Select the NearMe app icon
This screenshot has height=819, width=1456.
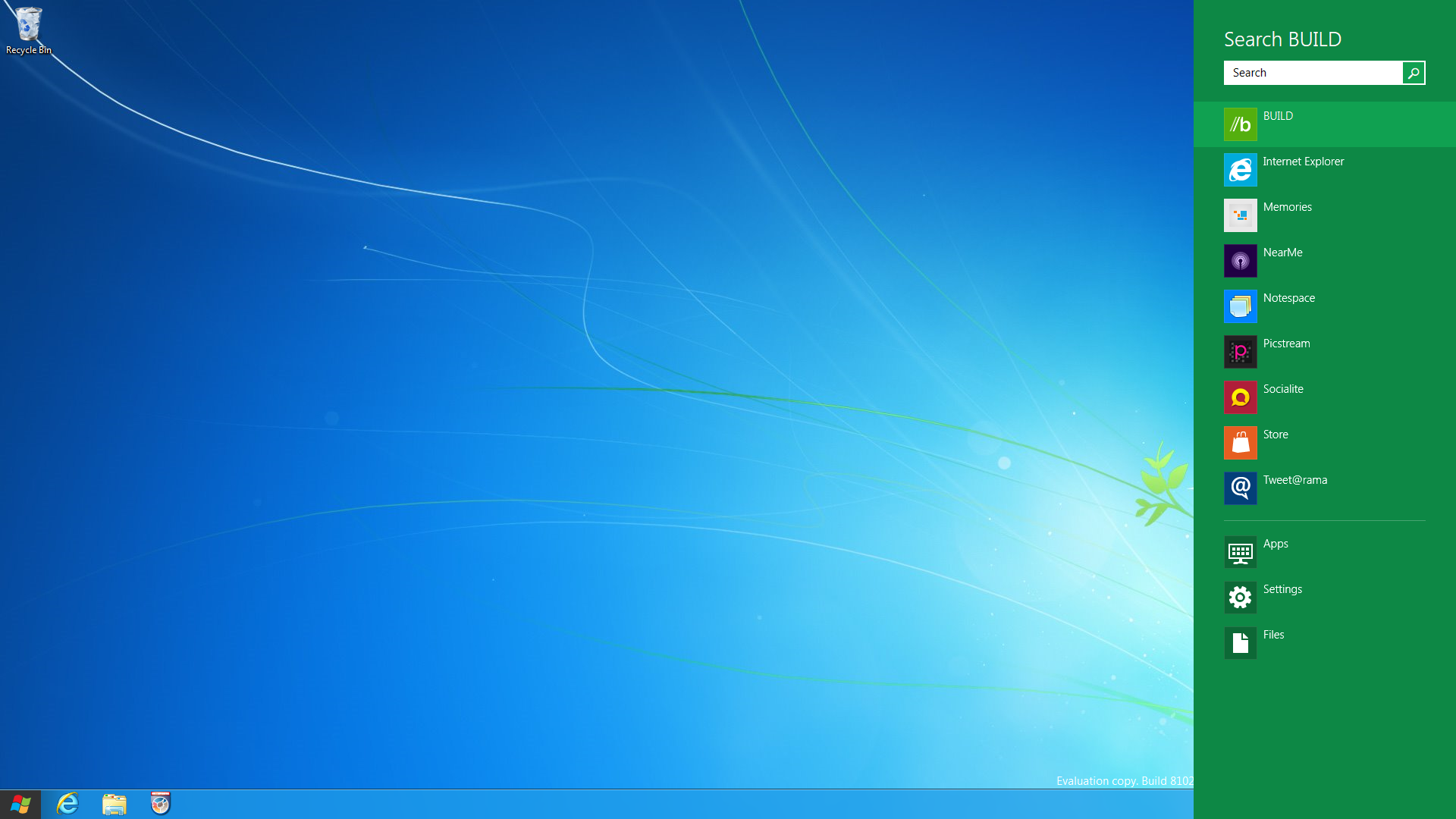[1240, 261]
